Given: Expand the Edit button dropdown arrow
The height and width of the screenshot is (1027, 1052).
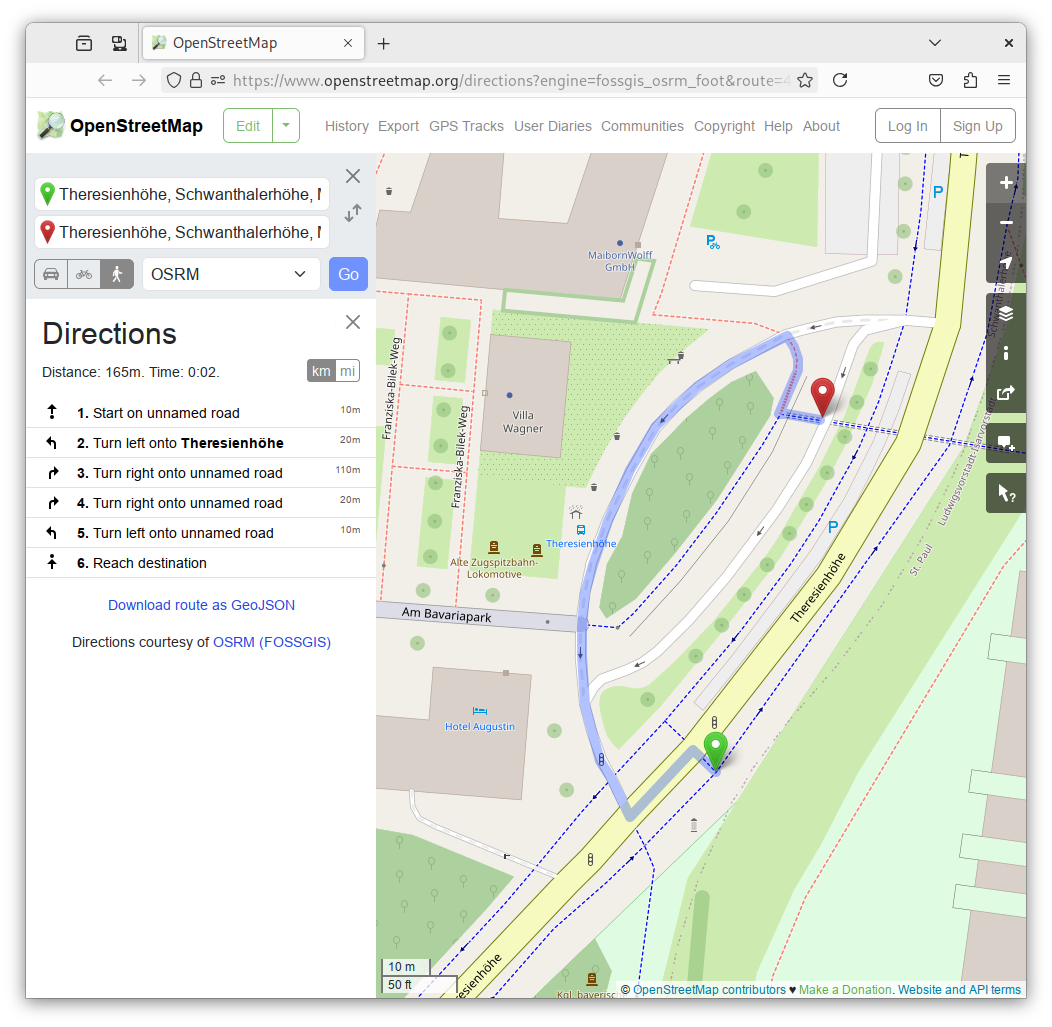Looking at the screenshot, I should (286, 126).
